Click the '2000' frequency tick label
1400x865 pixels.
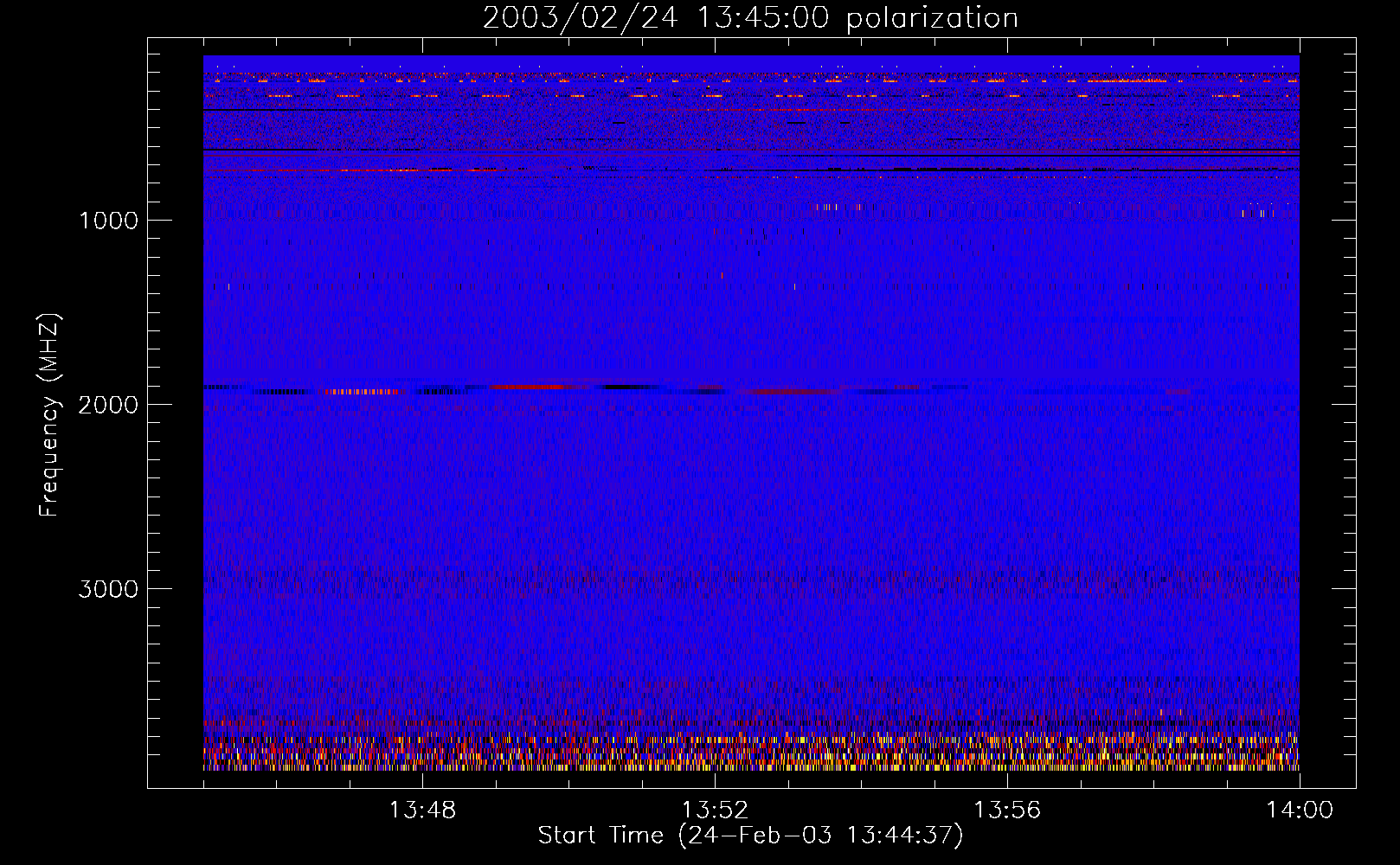coord(108,405)
